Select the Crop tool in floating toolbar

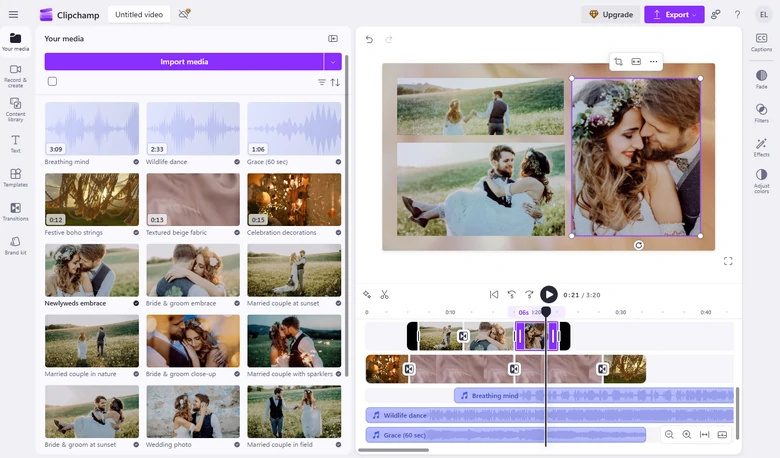[x=618, y=61]
